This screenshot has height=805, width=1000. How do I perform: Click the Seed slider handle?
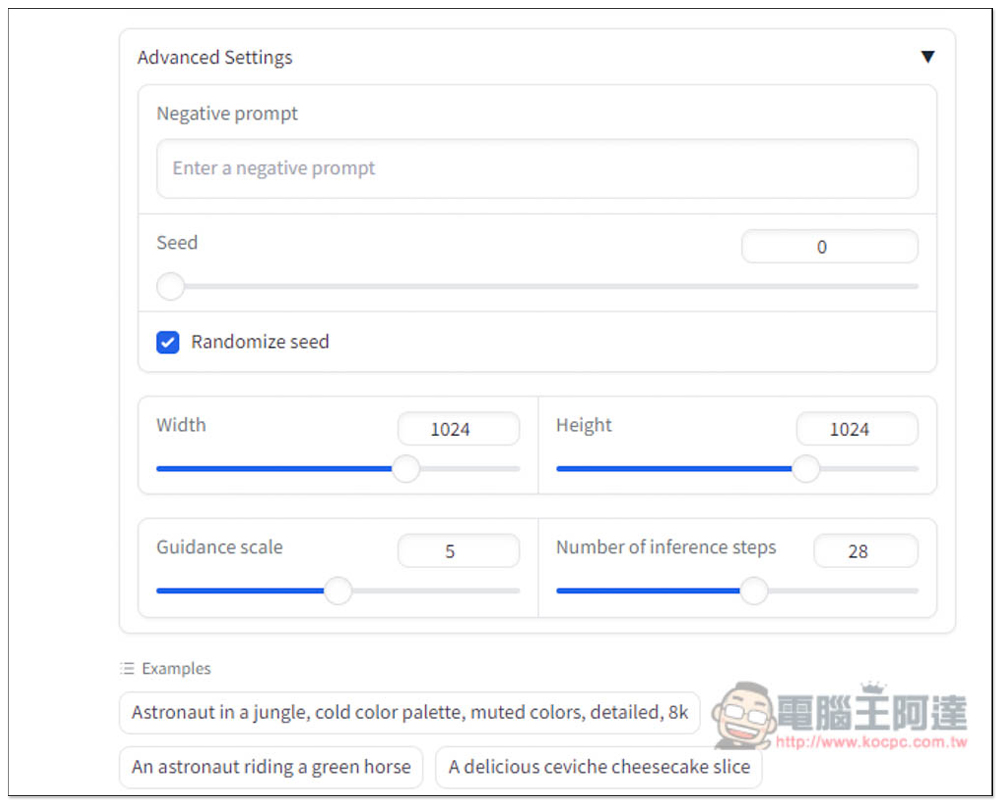[170, 286]
